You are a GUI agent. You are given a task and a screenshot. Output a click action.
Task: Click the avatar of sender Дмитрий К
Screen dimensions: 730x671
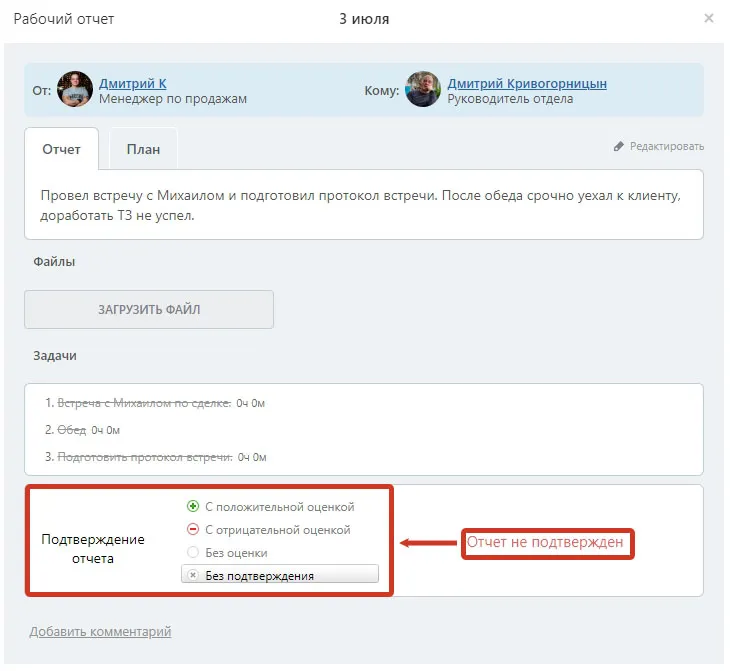(75, 89)
